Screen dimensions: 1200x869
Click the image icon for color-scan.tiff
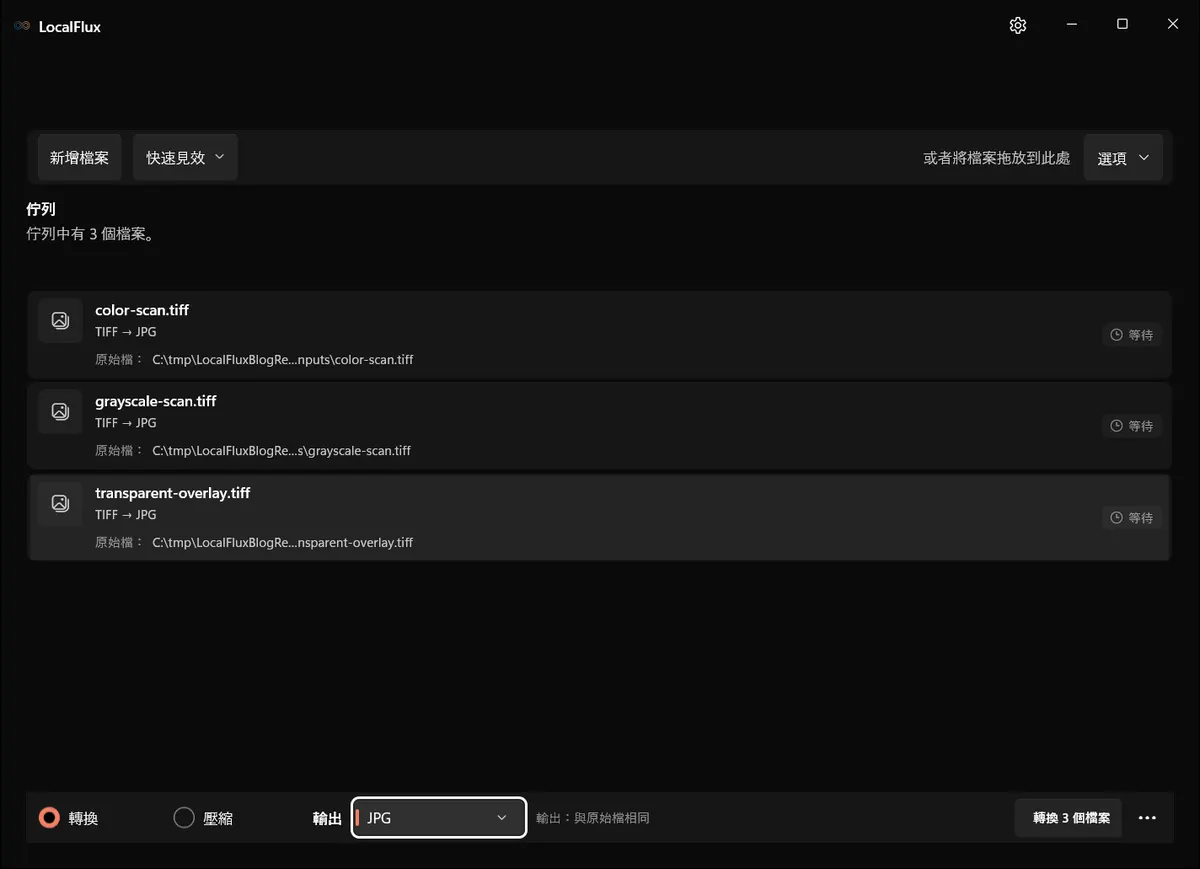pos(60,320)
